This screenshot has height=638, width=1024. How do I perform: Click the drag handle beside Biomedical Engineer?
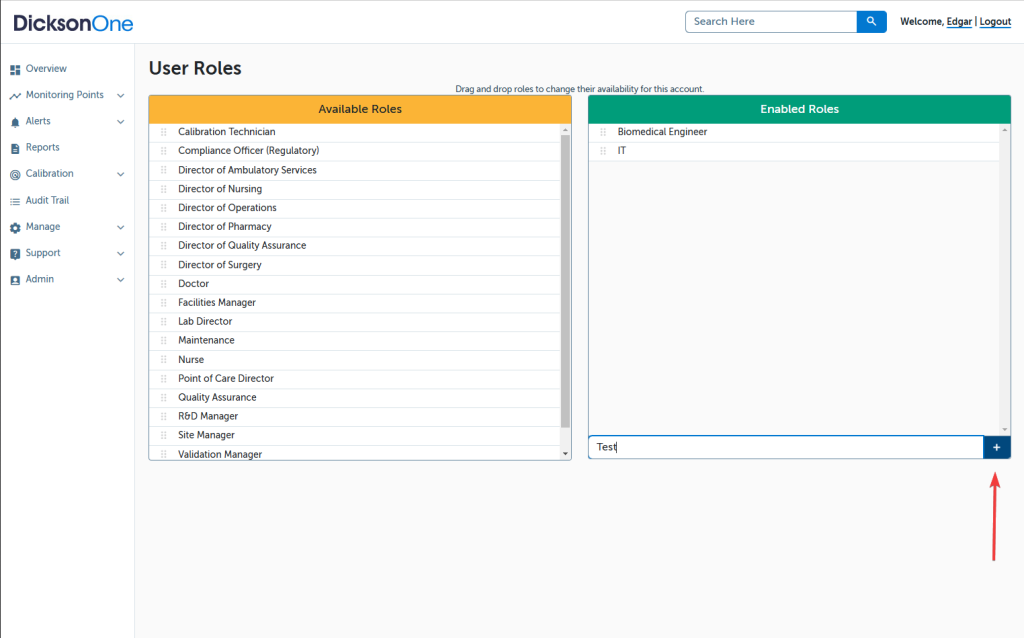(x=603, y=132)
